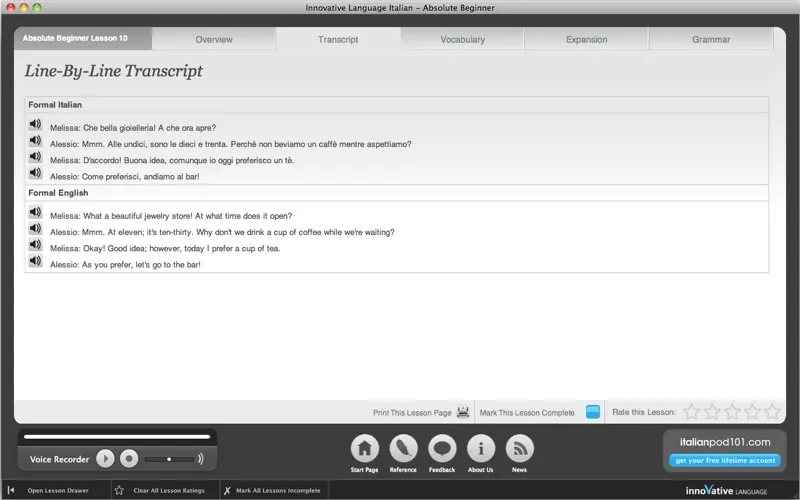
Task: Open the Reference icon
Action: pos(403,449)
